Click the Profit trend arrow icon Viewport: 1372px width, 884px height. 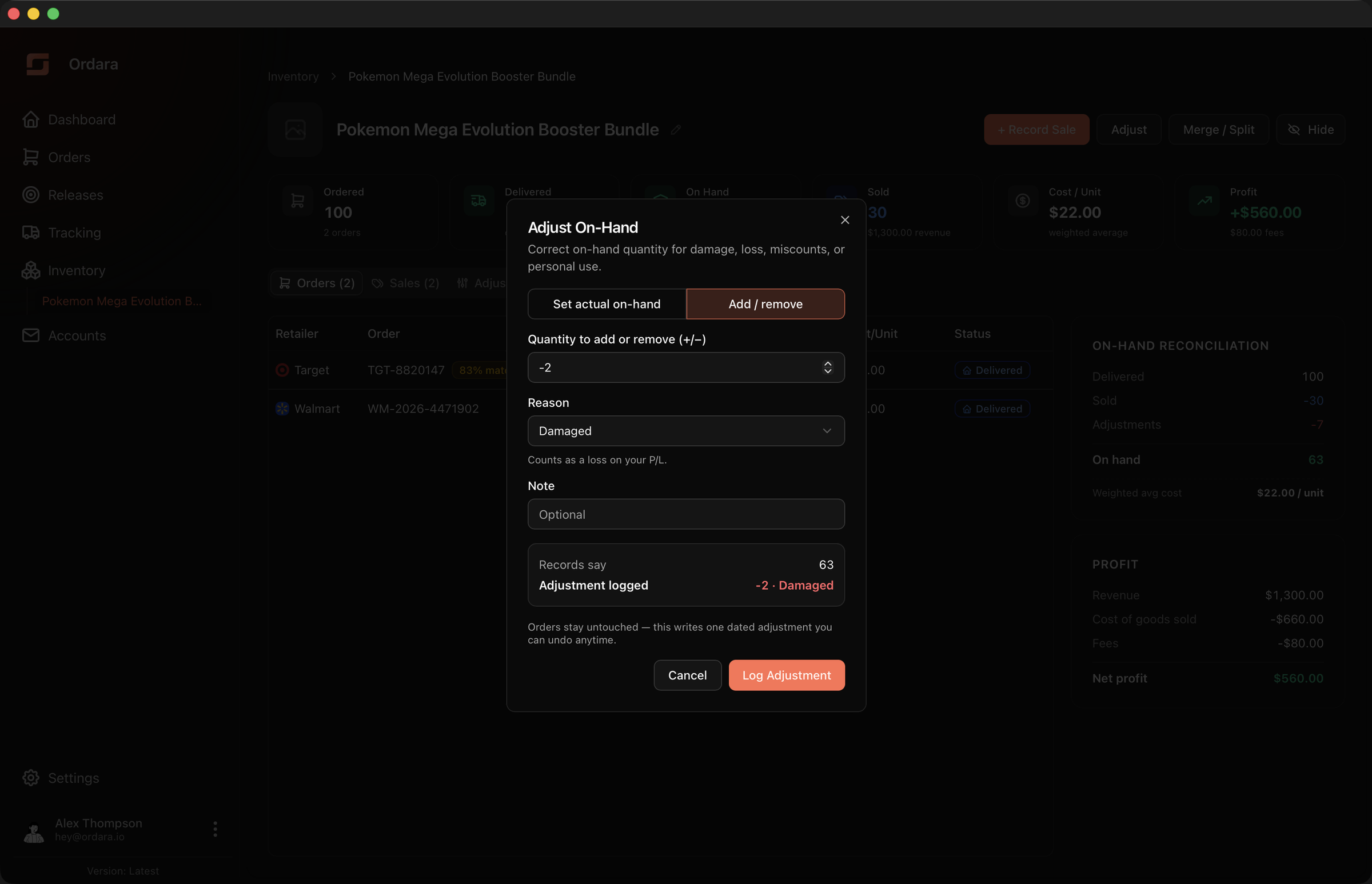[1205, 201]
